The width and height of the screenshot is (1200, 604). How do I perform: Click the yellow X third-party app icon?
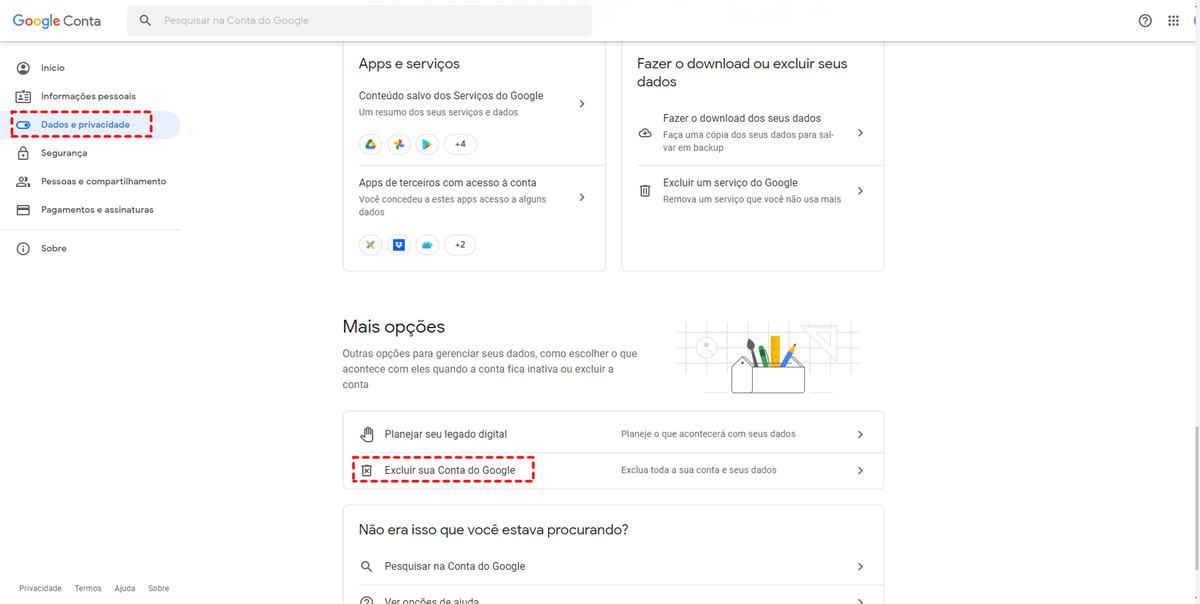pyautogui.click(x=370, y=244)
